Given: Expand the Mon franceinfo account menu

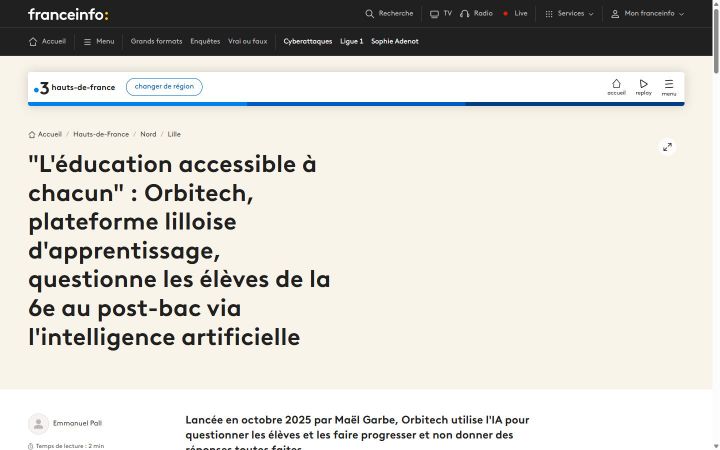Looking at the screenshot, I should coord(647,14).
